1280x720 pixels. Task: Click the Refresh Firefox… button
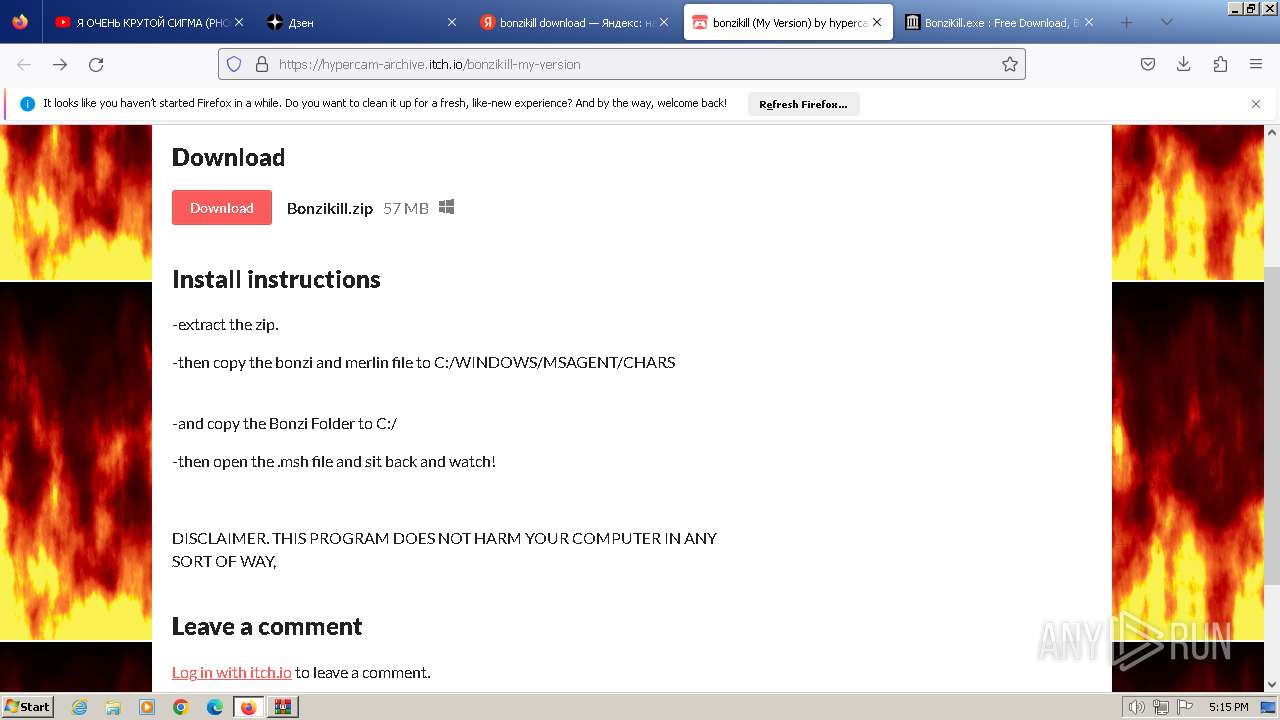point(803,104)
